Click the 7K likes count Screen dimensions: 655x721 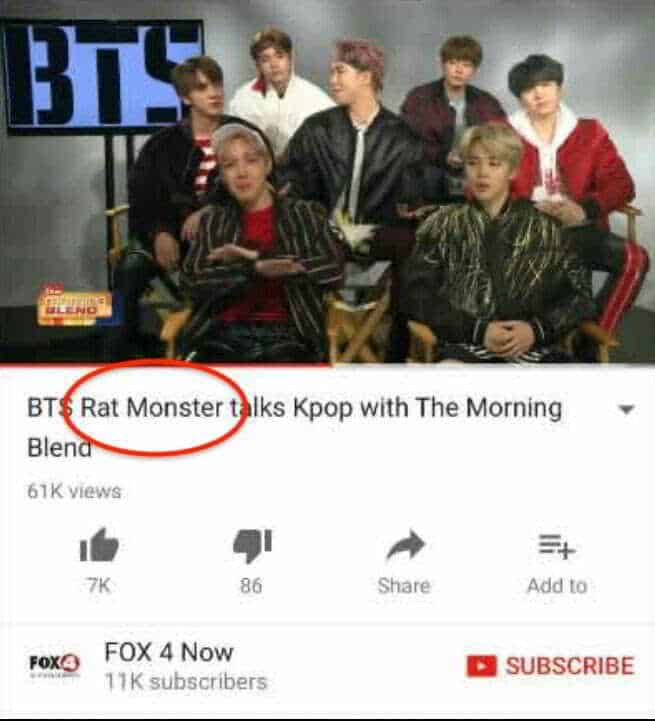[99, 586]
